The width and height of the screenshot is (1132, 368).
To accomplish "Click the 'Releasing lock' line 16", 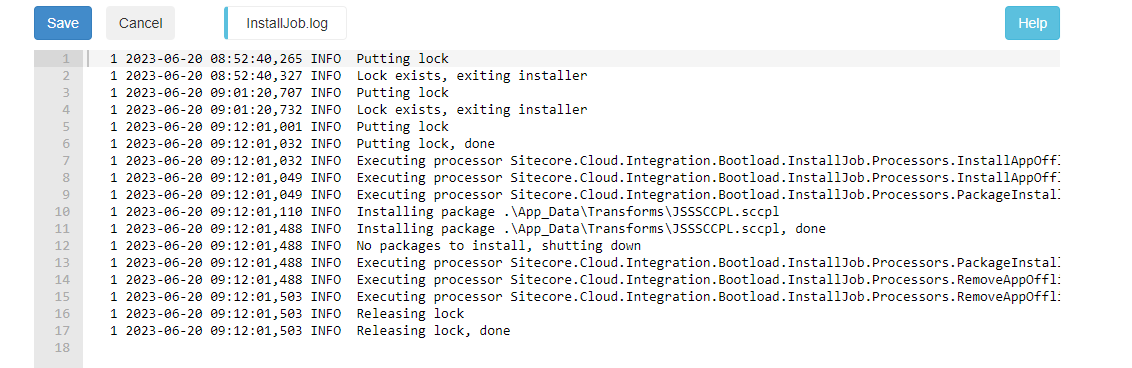I will (410, 313).
